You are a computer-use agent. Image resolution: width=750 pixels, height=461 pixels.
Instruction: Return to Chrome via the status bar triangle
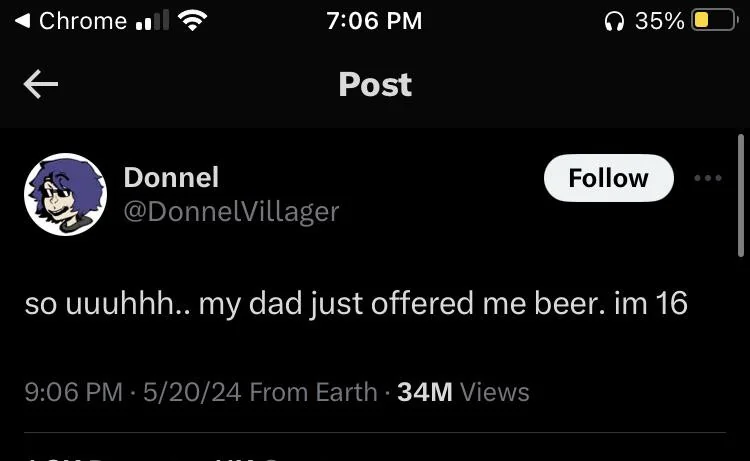[x=22, y=21]
